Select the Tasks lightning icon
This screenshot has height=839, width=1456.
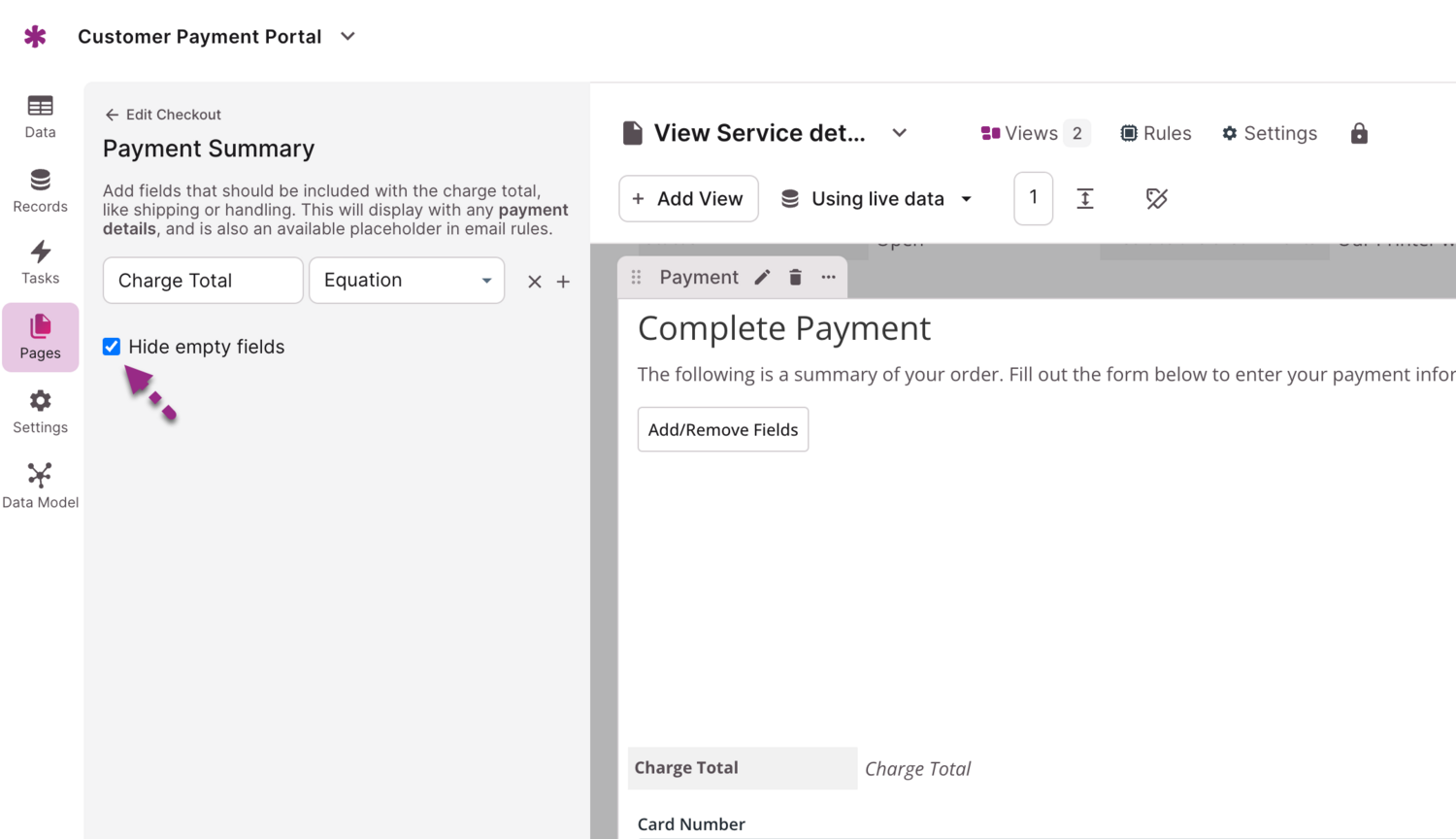[x=40, y=262]
